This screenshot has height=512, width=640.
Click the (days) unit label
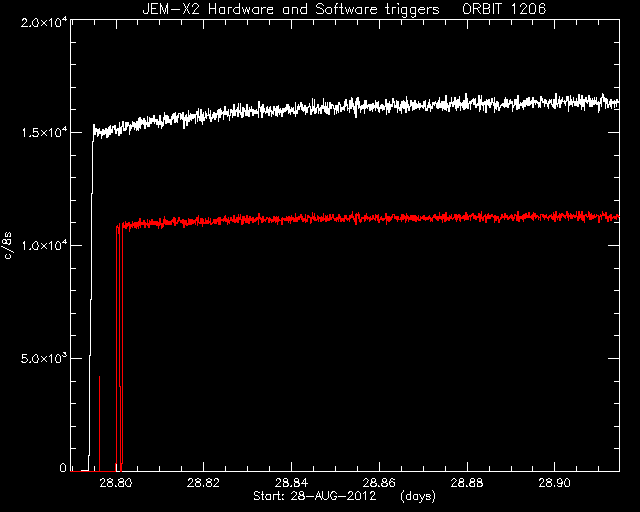(x=418, y=496)
